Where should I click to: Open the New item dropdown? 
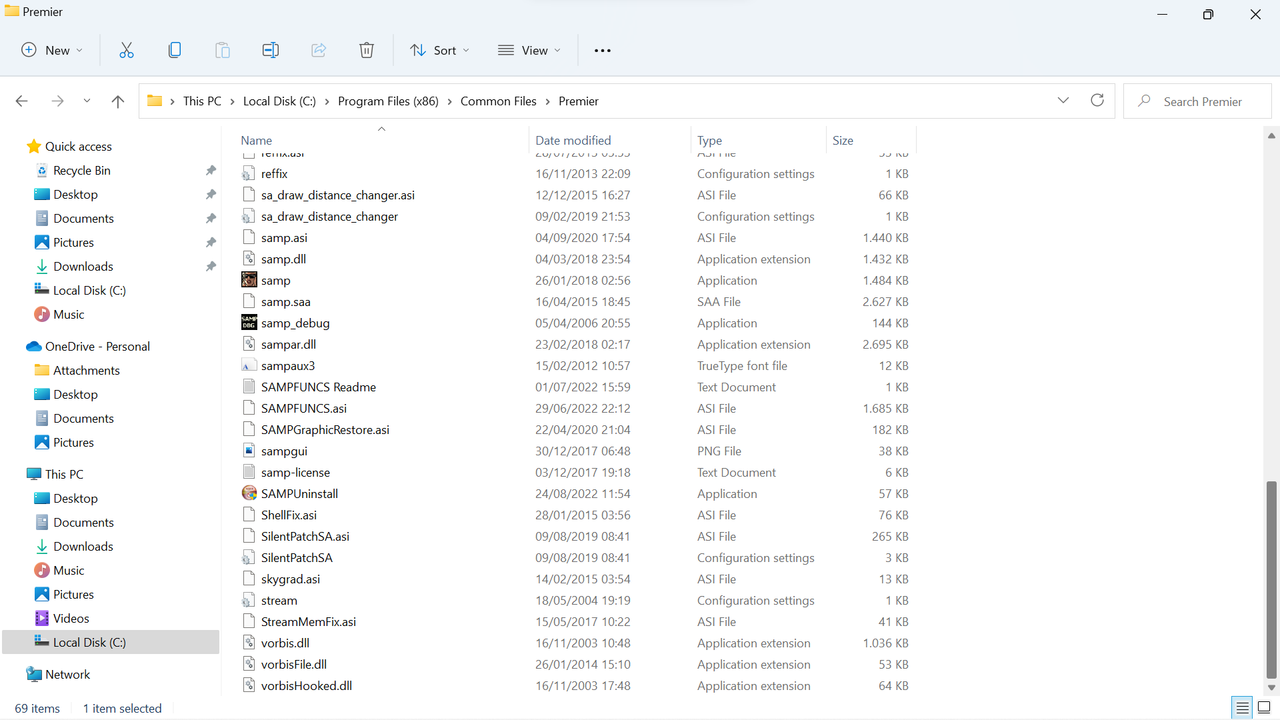52,50
